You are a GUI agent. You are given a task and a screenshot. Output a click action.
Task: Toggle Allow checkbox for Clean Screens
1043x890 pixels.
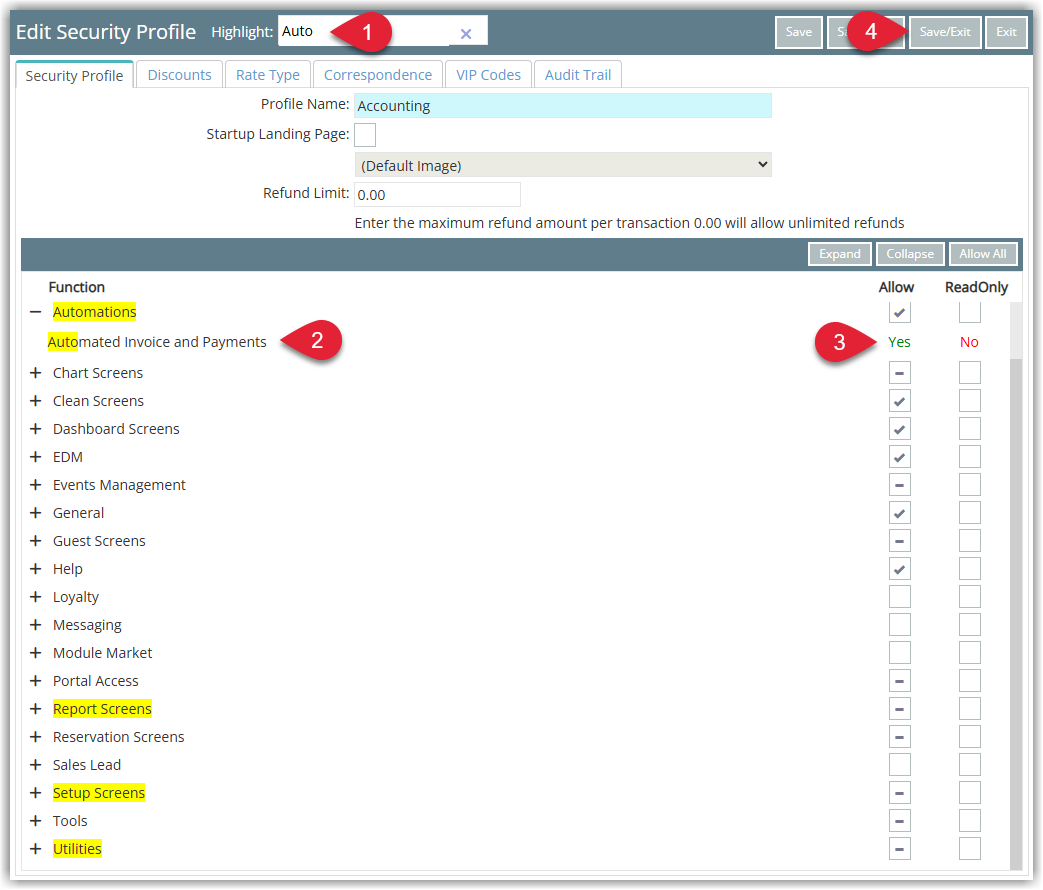(899, 401)
